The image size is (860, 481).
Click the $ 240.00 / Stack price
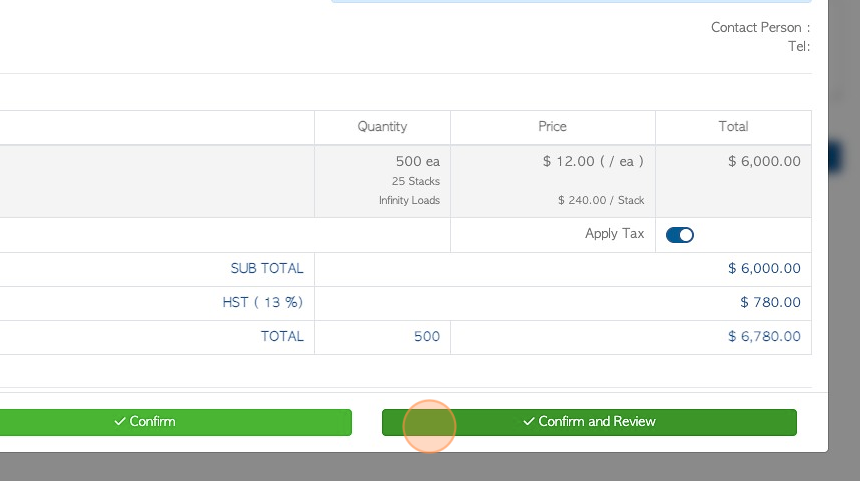[601, 200]
